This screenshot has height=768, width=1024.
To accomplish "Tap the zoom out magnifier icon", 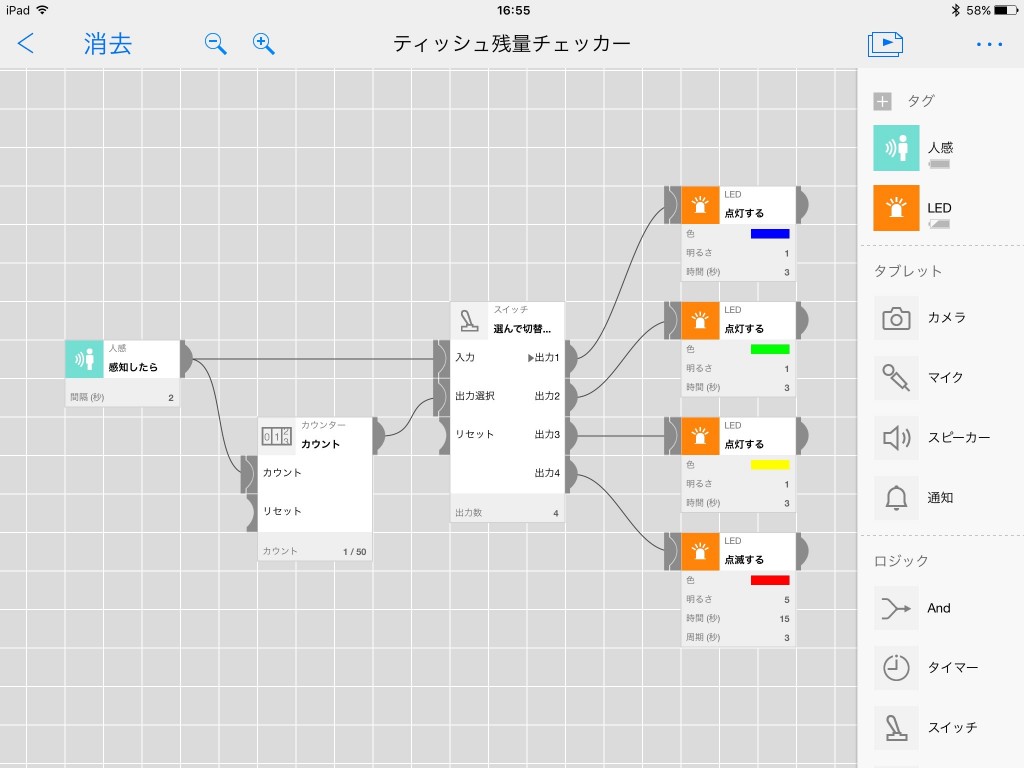I will (x=216, y=44).
